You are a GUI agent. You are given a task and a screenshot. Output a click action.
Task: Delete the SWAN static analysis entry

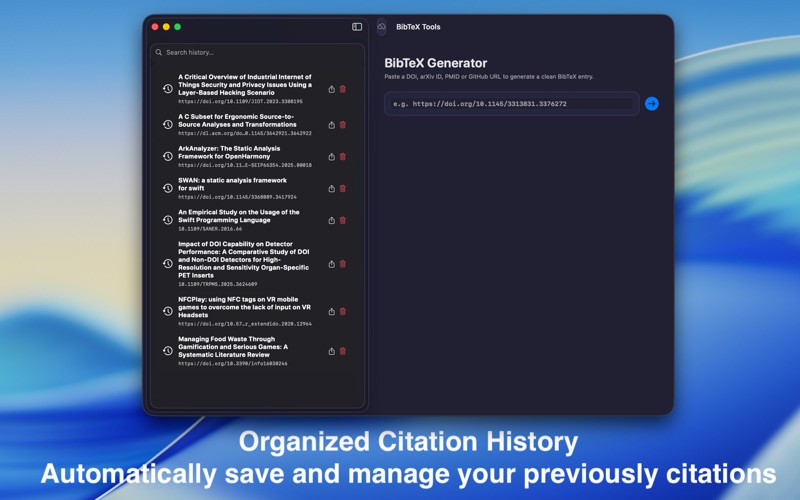(x=343, y=188)
